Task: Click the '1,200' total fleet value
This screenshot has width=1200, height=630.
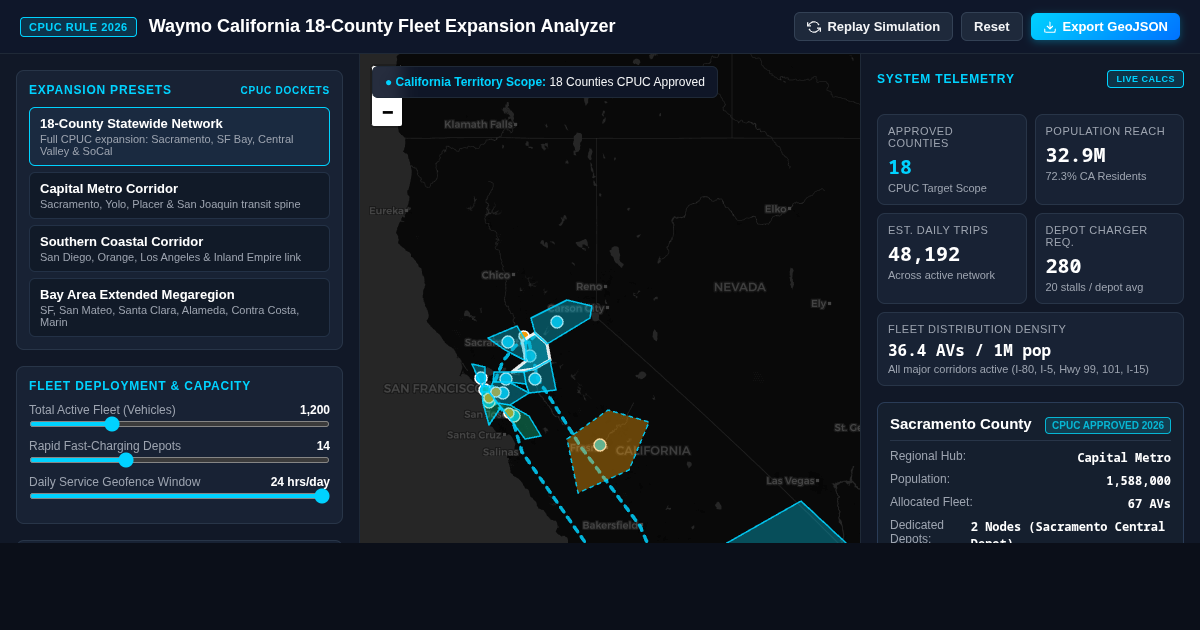Action: click(x=315, y=410)
